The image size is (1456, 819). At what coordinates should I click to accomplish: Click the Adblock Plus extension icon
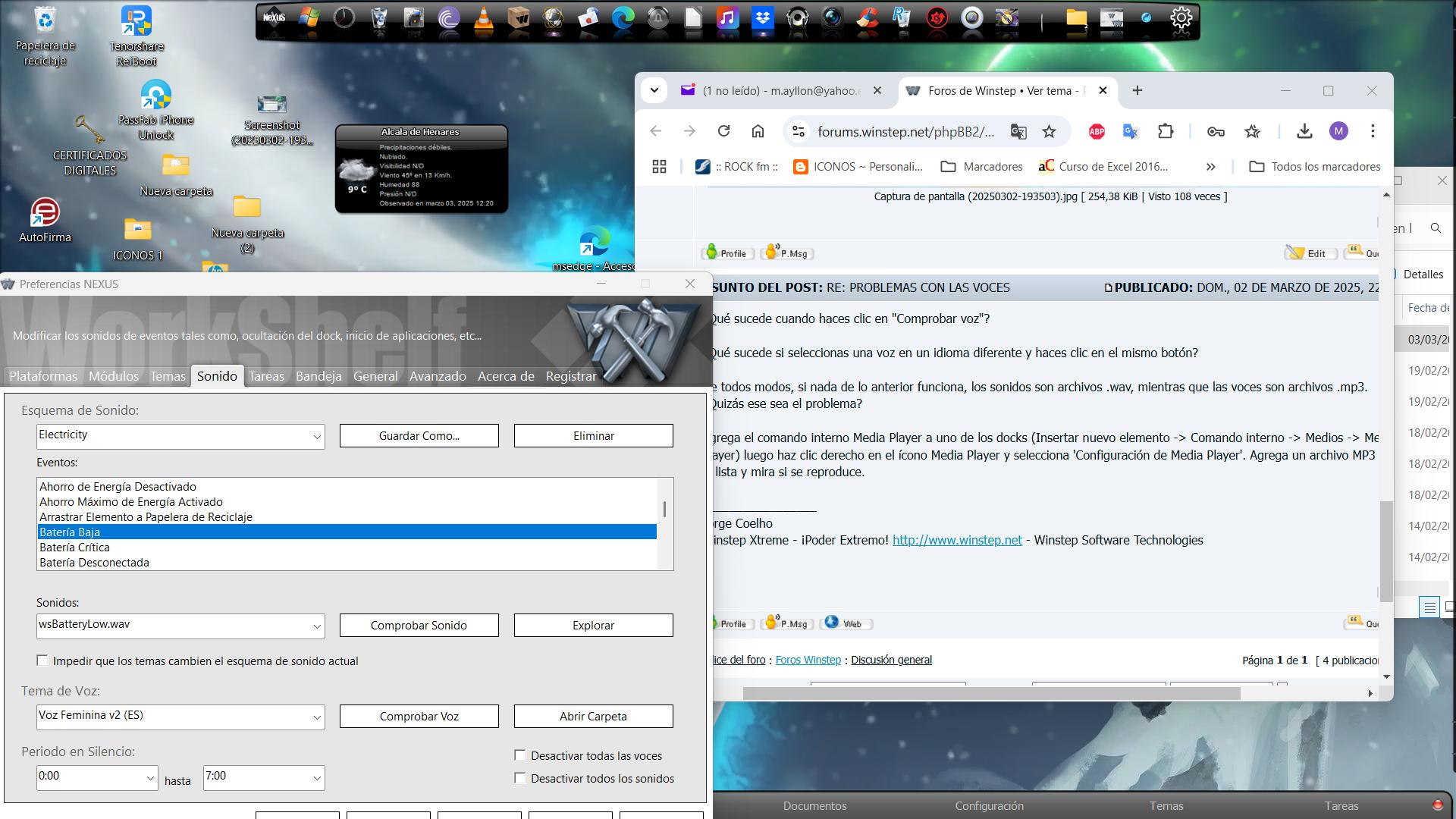tap(1097, 131)
